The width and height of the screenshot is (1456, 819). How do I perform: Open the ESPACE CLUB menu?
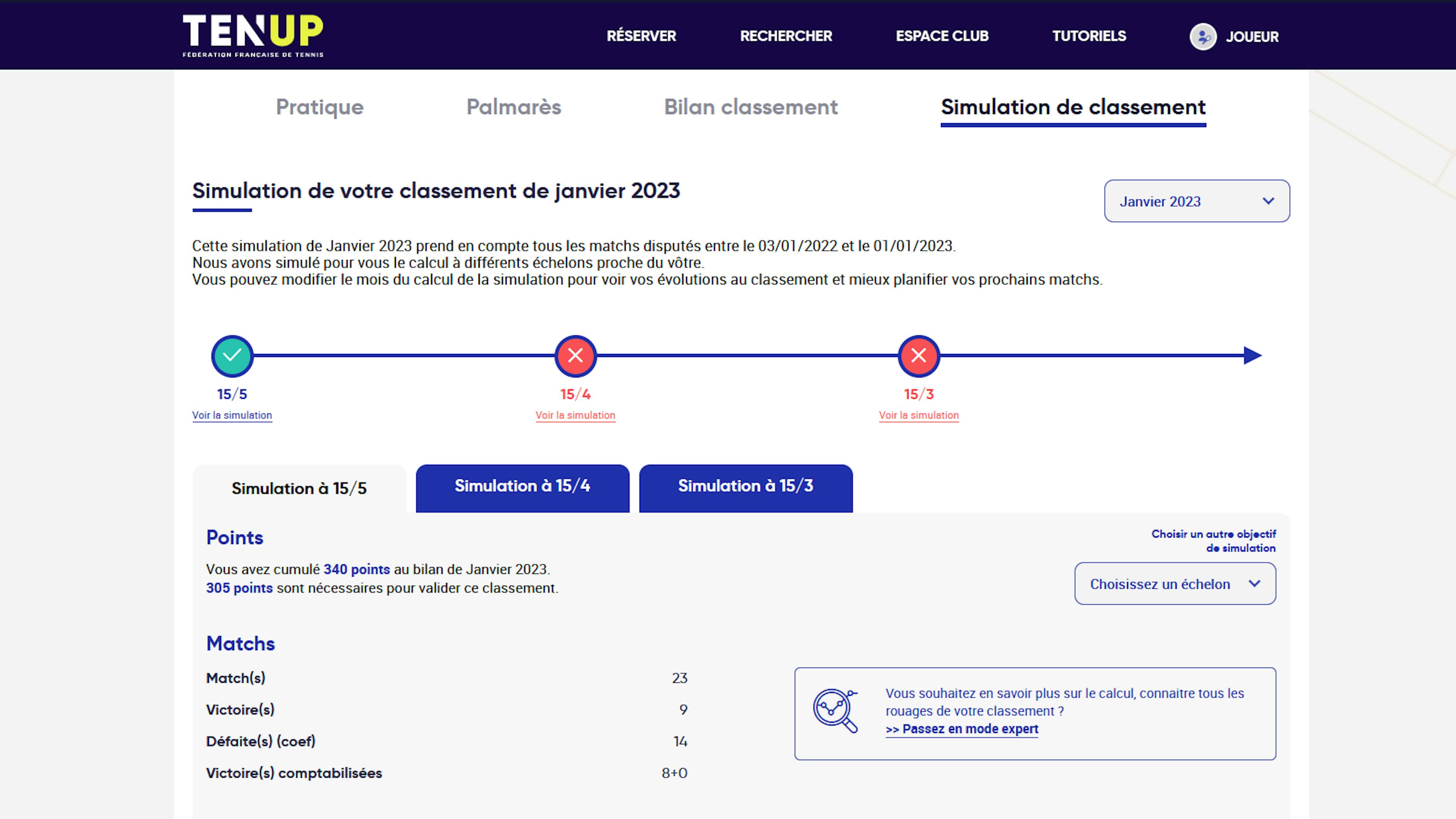pos(941,36)
